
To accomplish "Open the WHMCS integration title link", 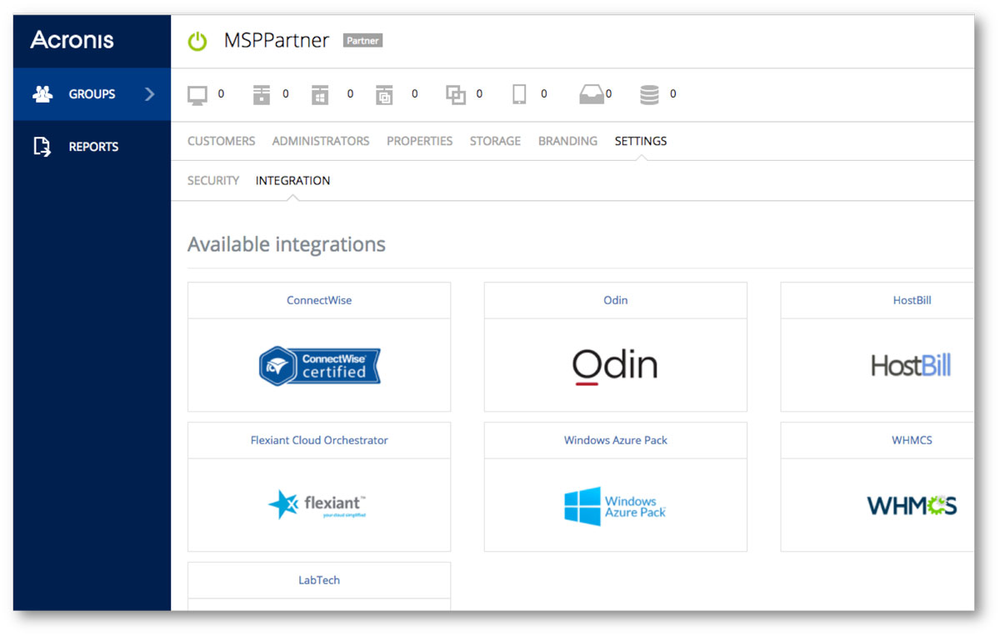I will [x=912, y=440].
